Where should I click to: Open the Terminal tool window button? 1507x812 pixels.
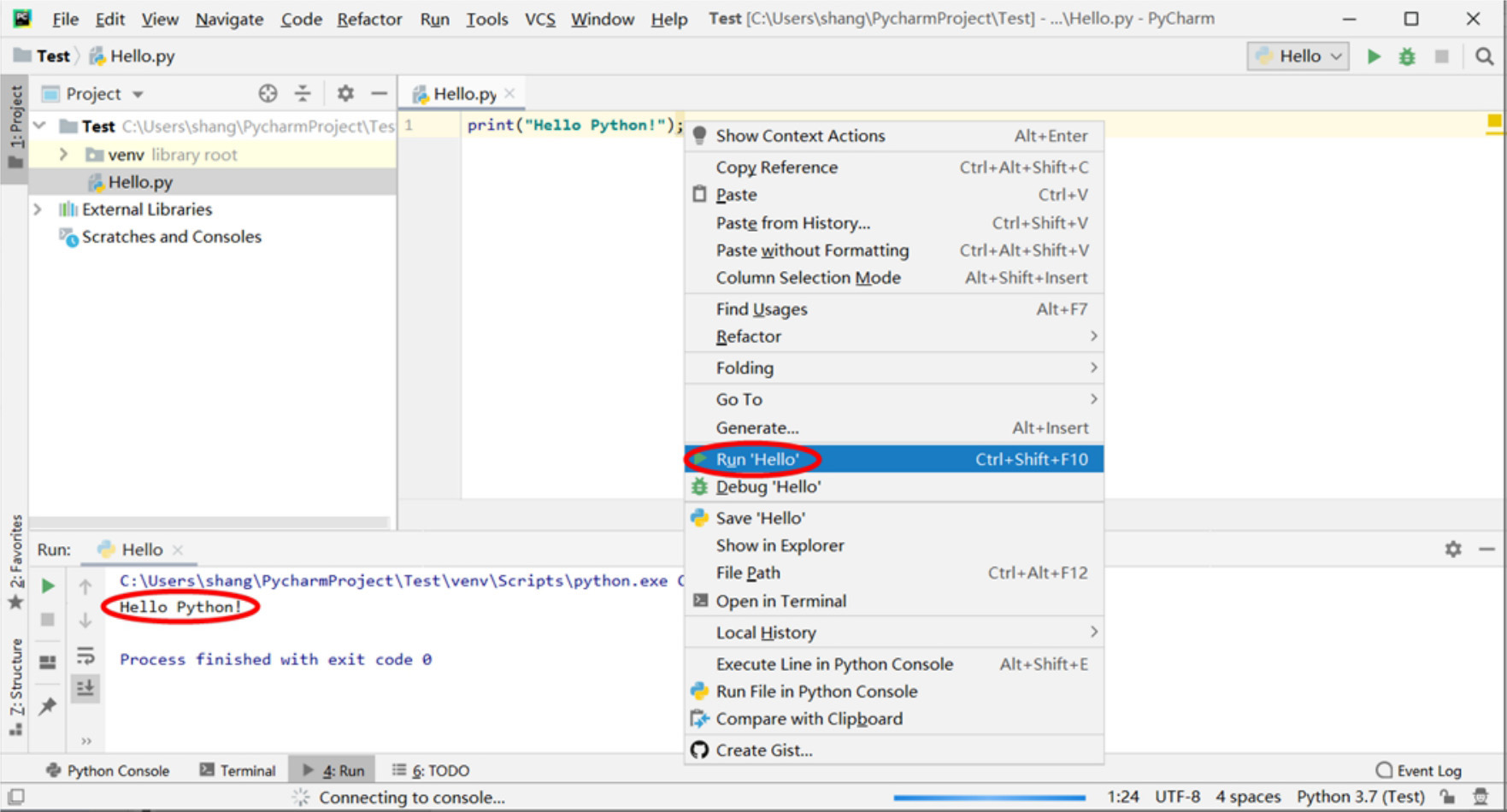click(x=238, y=770)
